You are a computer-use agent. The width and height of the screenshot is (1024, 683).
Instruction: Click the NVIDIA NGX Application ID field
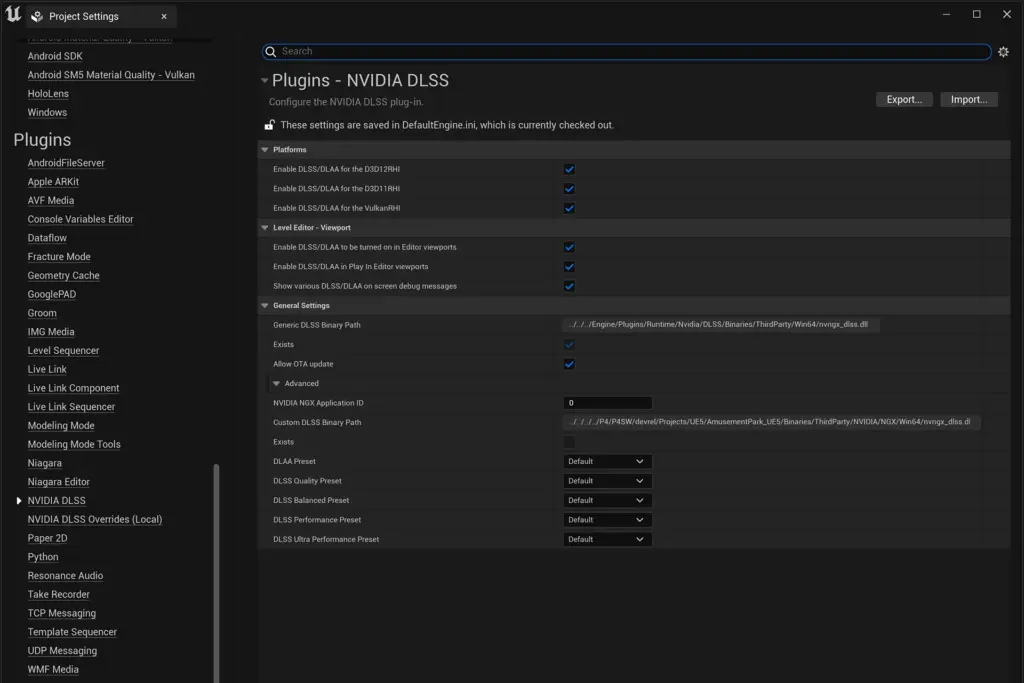pyautogui.click(x=607, y=403)
